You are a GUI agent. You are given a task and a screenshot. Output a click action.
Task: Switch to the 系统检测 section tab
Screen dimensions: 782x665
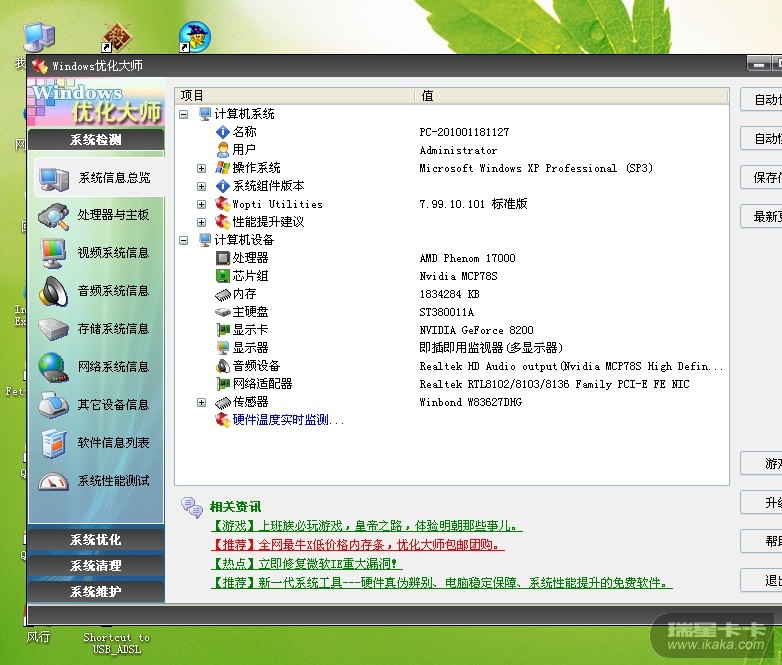[x=96, y=140]
